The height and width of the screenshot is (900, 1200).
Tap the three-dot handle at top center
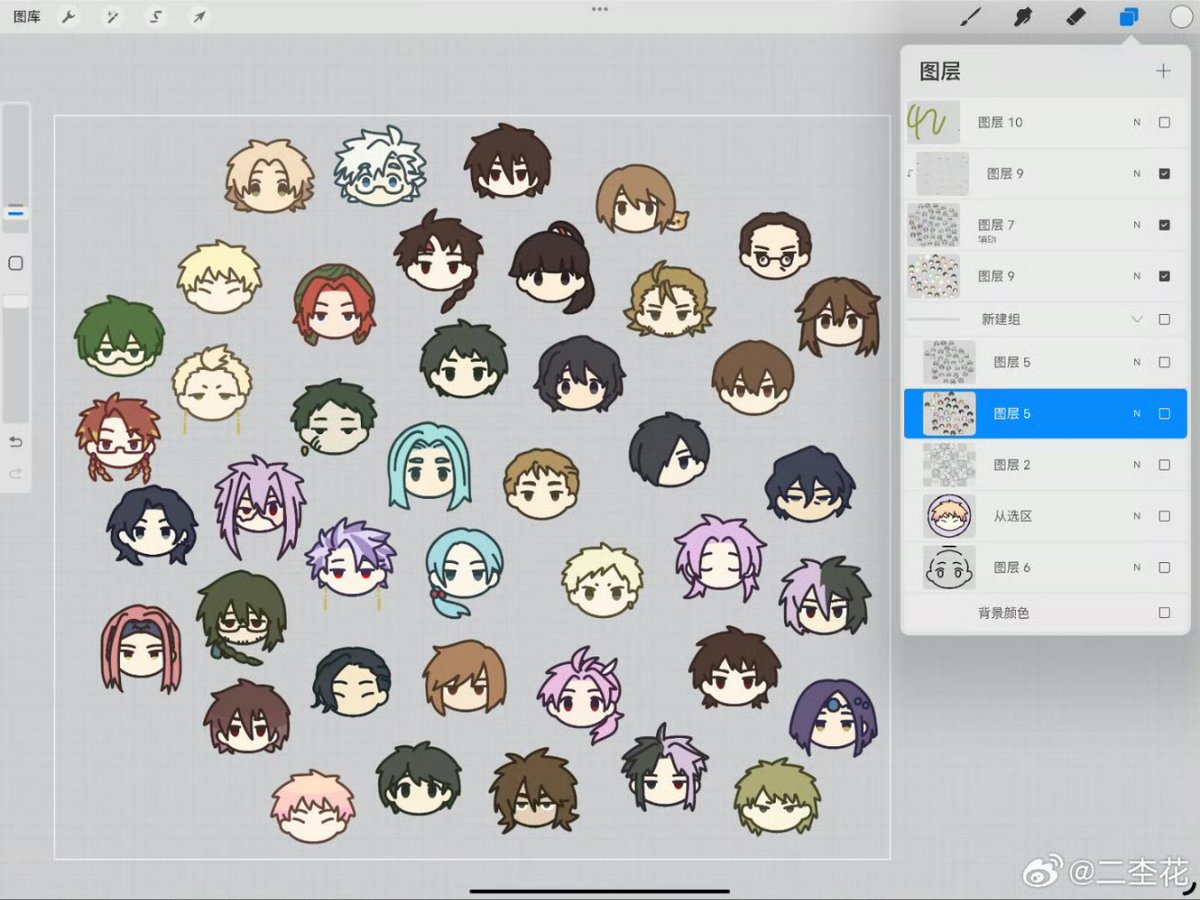click(600, 8)
